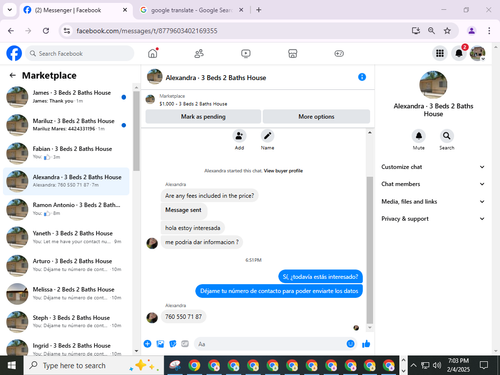Click the Windows taskbar search box
This screenshot has height=375, width=500.
tap(94, 365)
